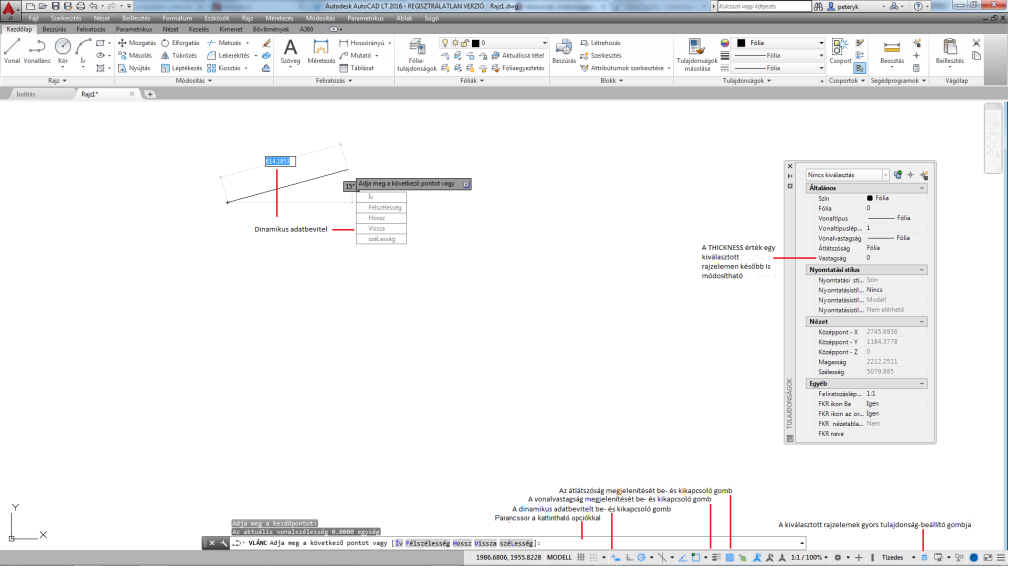This screenshot has height=568, width=1009.
Task: Select the Méretezés (dimension) tool
Action: click(x=320, y=51)
